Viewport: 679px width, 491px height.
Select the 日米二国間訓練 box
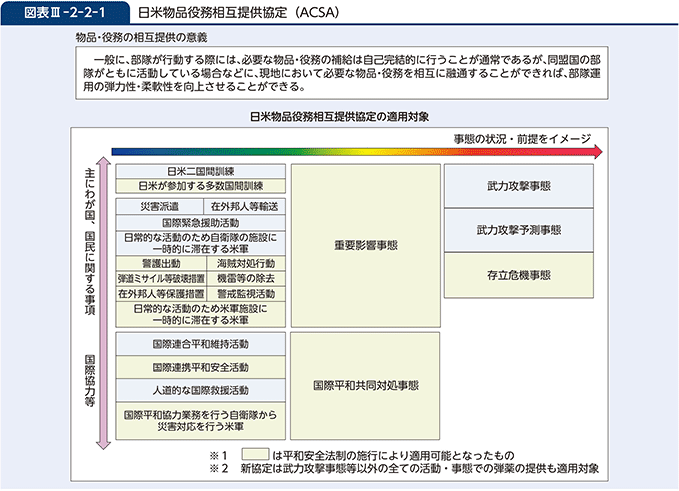tap(200, 171)
